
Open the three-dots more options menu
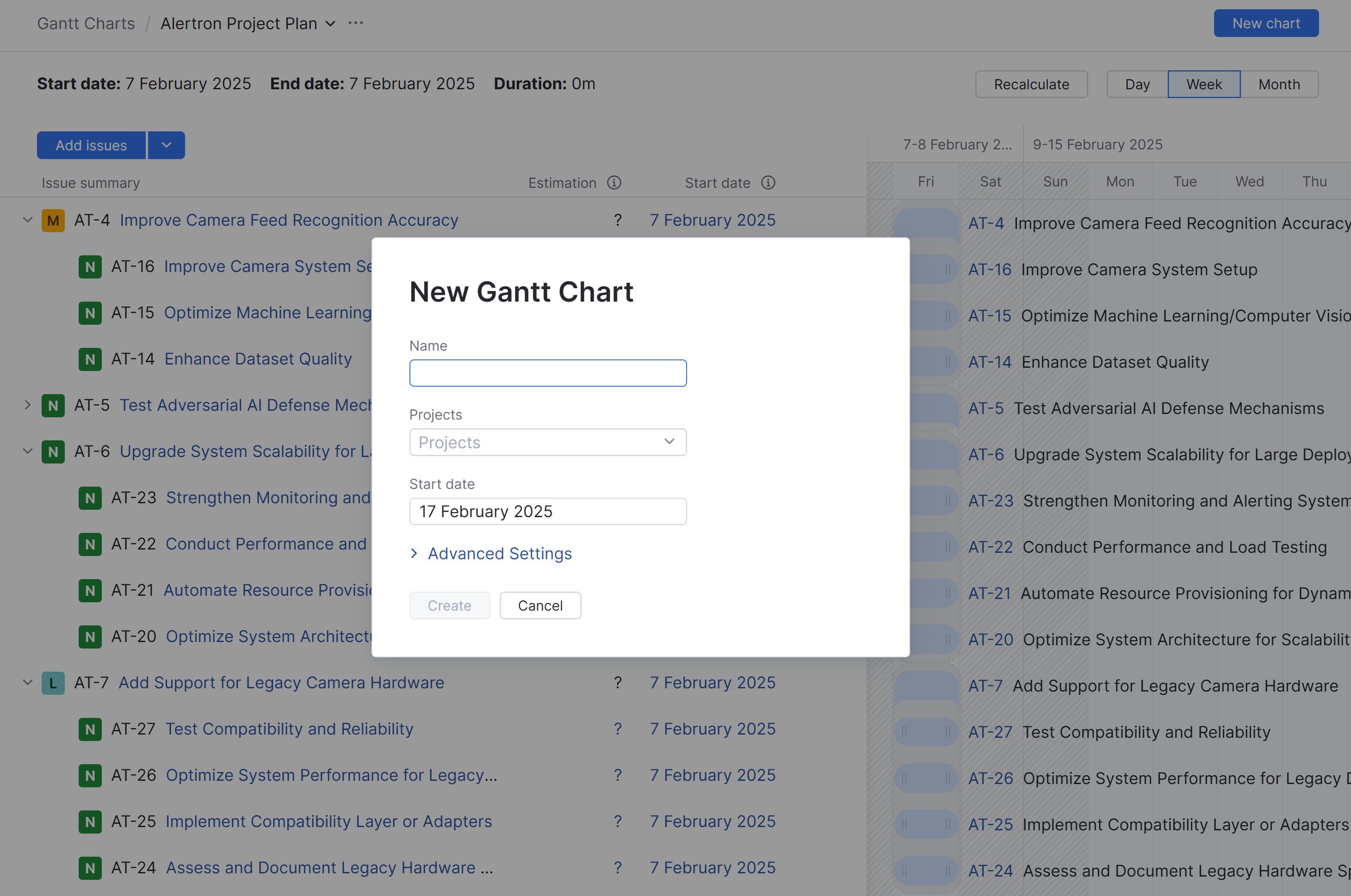355,24
